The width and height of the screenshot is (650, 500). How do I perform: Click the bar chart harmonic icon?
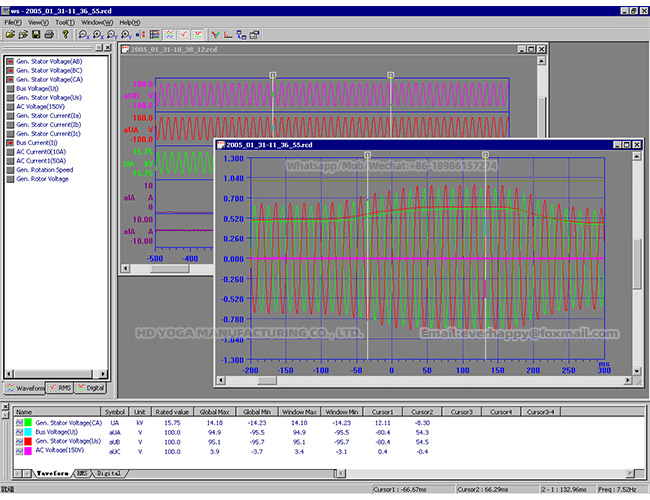228,34
